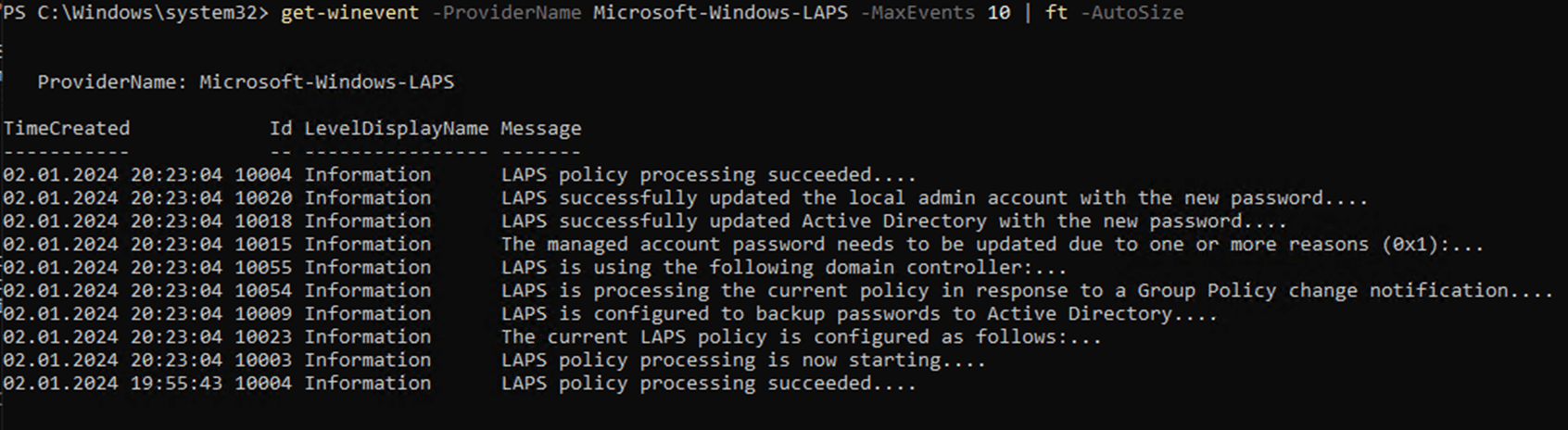1568x430 pixels.
Task: Click the Message column header
Action: pyautogui.click(x=541, y=129)
